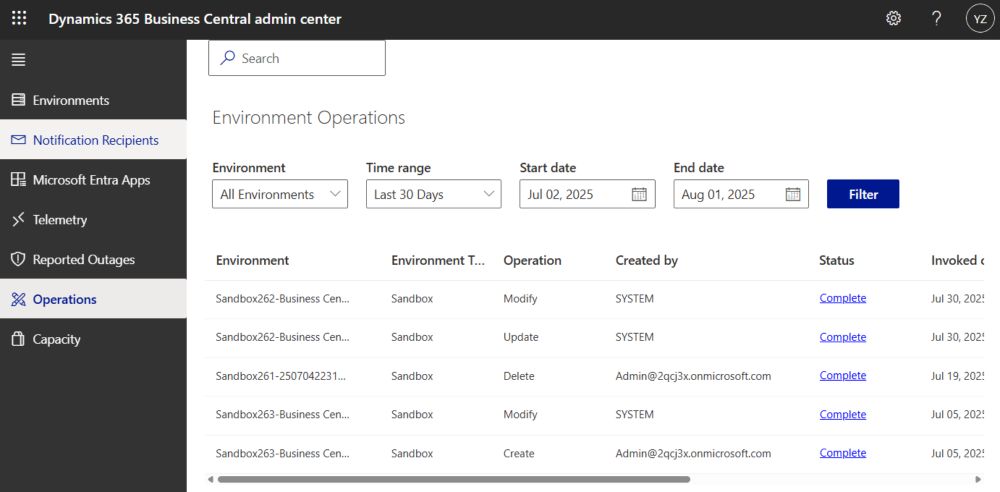Image resolution: width=1000 pixels, height=492 pixels.
Task: Click the blue Filter button
Action: pyautogui.click(x=863, y=194)
